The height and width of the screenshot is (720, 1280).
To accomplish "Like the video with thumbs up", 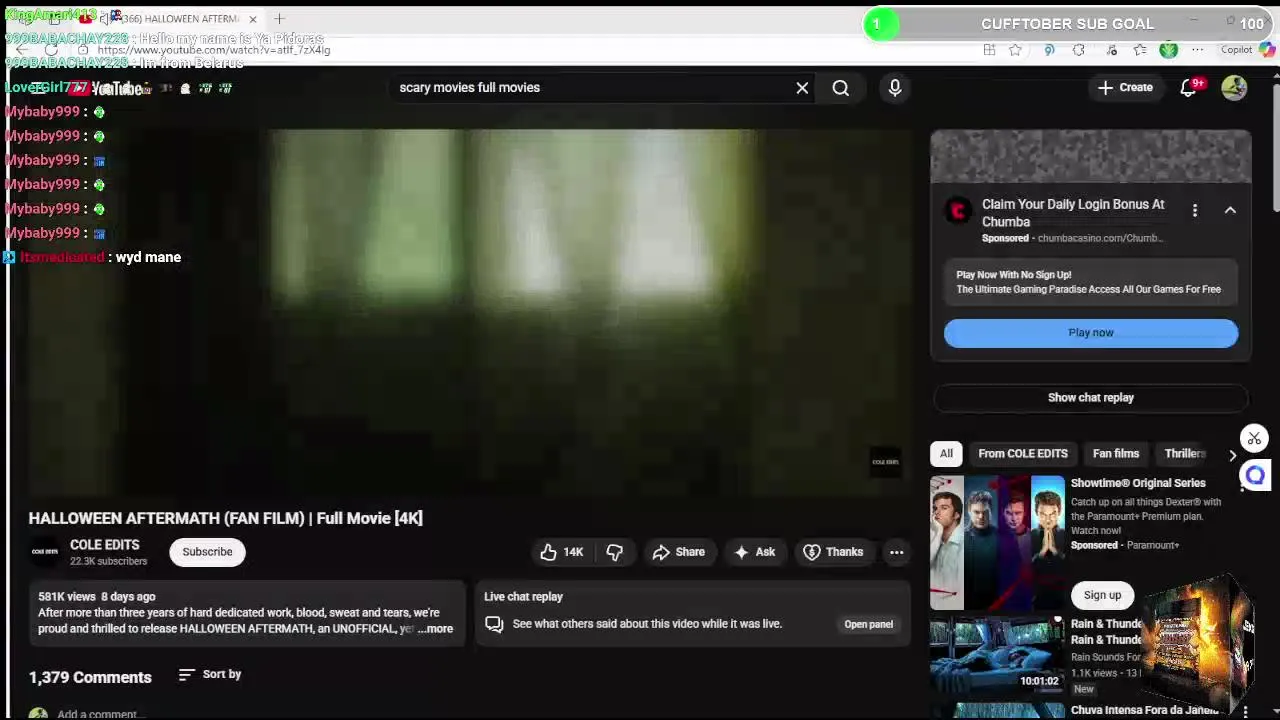I will point(562,552).
